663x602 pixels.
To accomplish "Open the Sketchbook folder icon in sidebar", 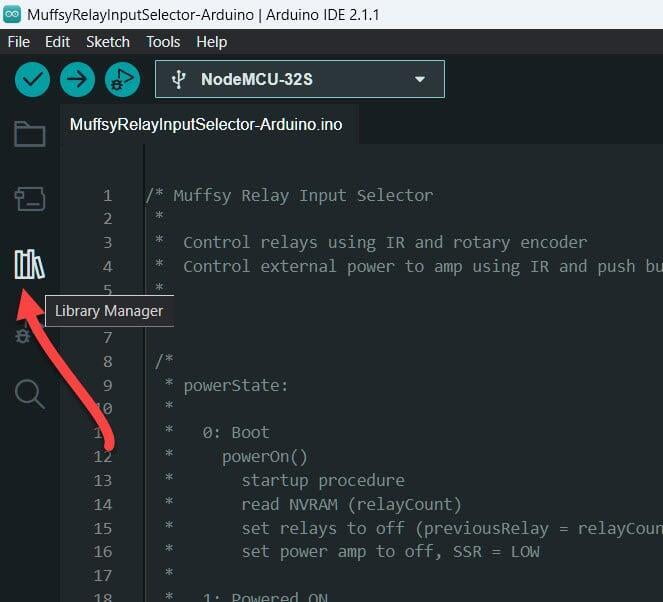I will click(x=30, y=134).
